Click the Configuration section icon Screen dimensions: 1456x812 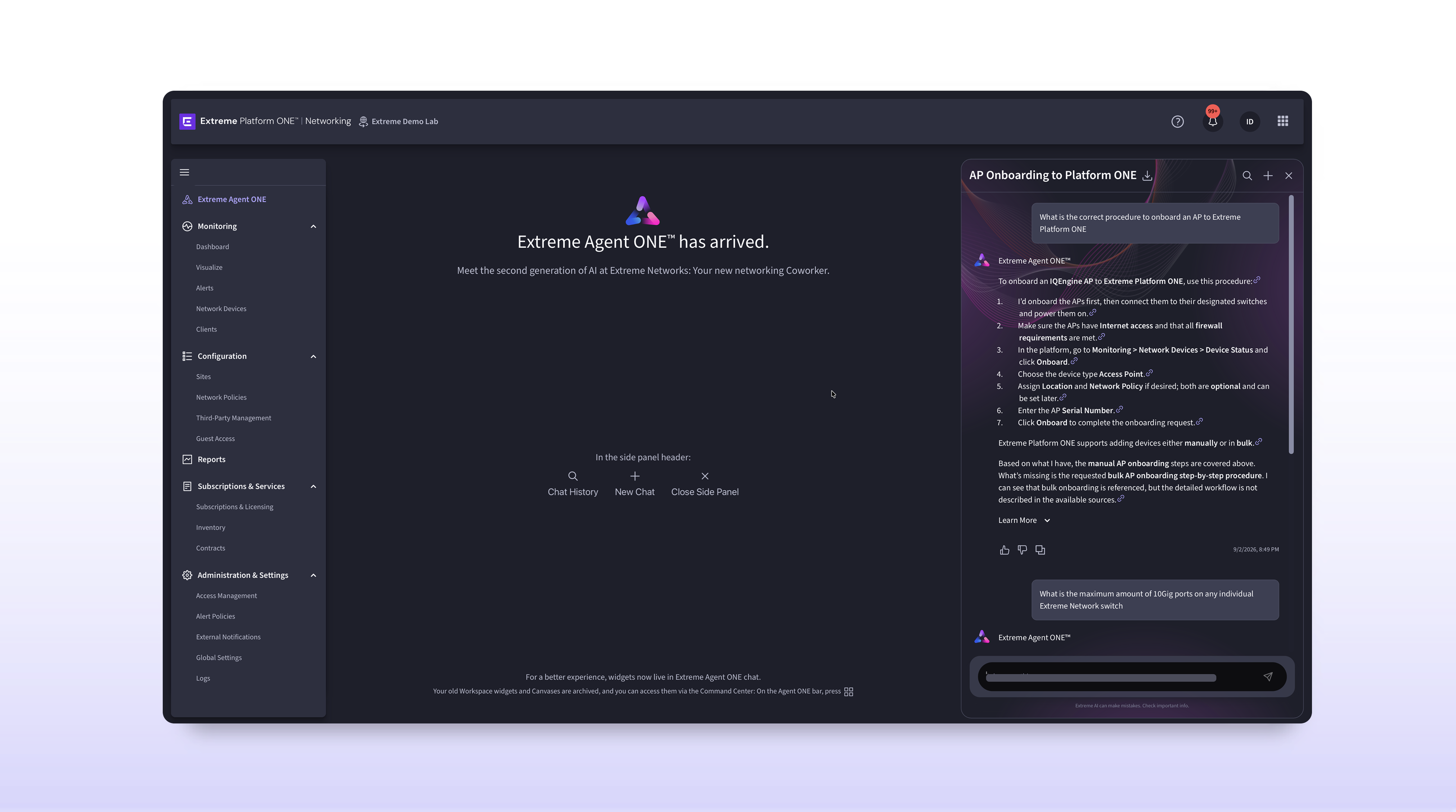click(187, 356)
